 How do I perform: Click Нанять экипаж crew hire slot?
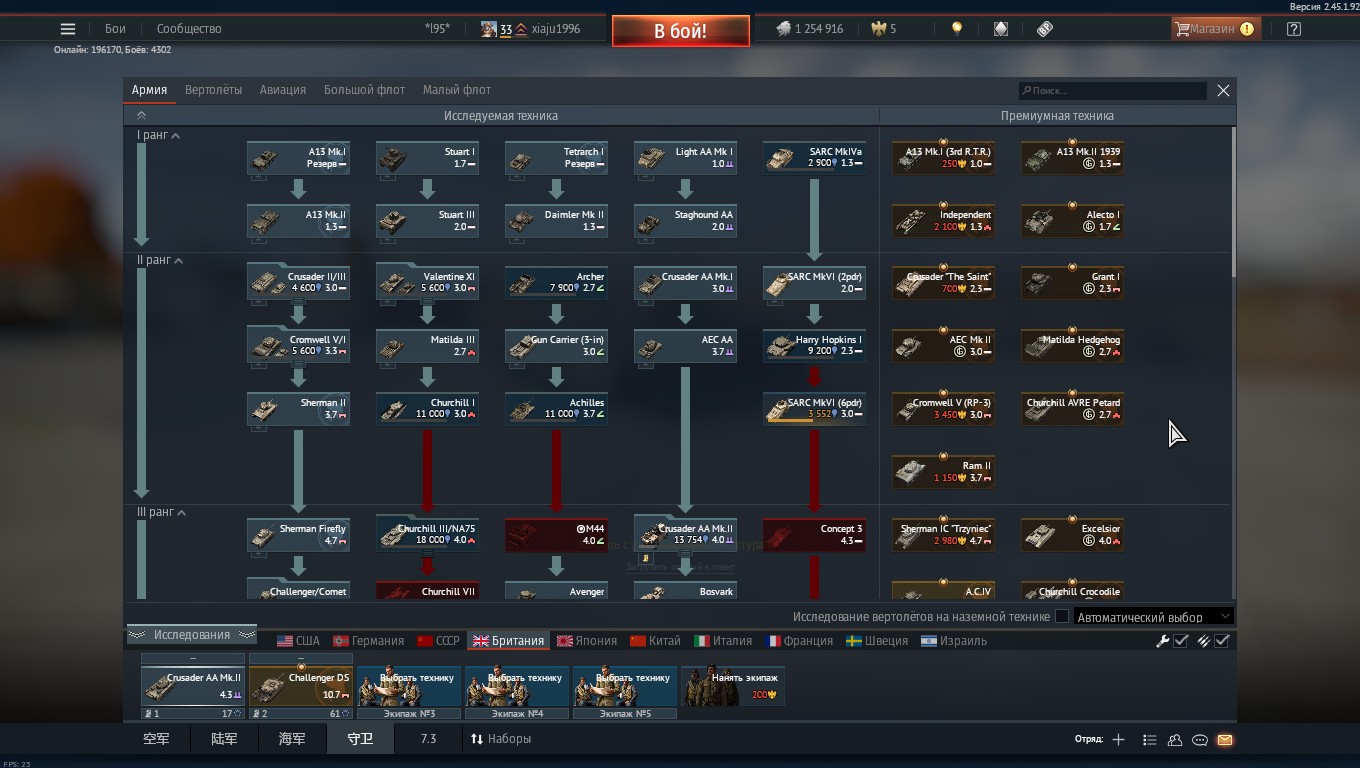[733, 686]
